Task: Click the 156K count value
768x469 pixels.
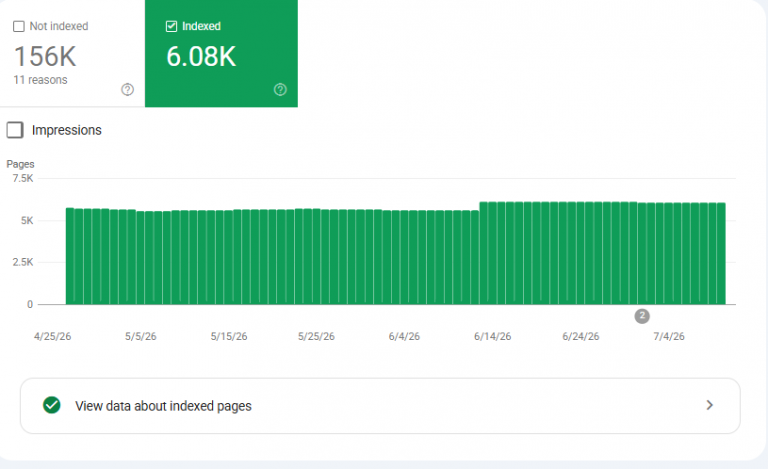Action: point(45,56)
